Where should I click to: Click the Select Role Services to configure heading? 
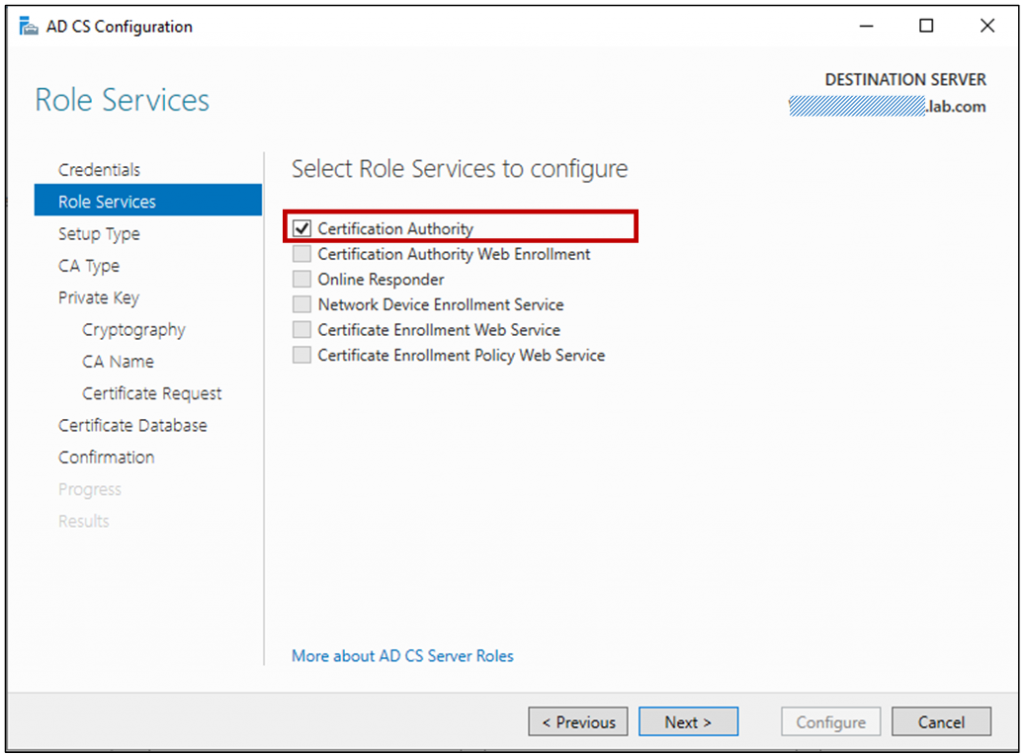coord(459,169)
